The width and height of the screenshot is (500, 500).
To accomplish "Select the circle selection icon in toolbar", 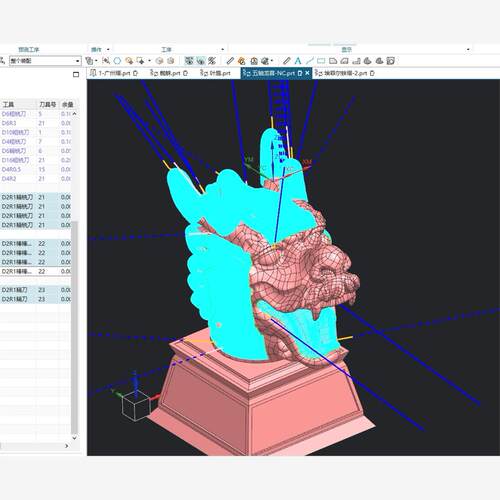I will (x=117, y=61).
